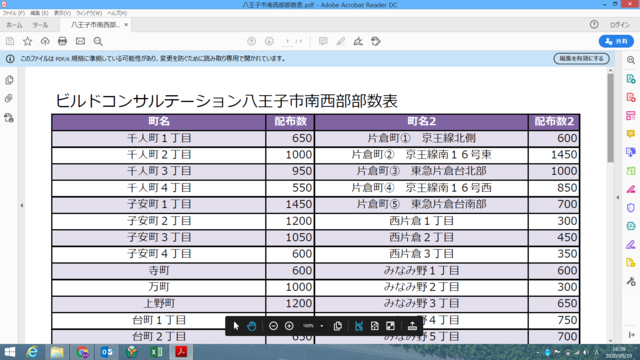Select the highlight pen tool
640x360 pixels.
(x=340, y=41)
